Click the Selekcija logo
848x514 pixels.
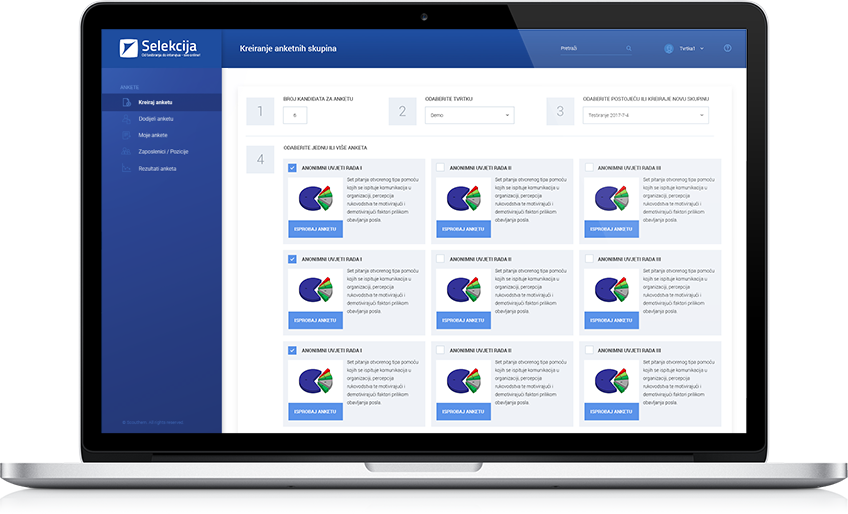[x=160, y=48]
